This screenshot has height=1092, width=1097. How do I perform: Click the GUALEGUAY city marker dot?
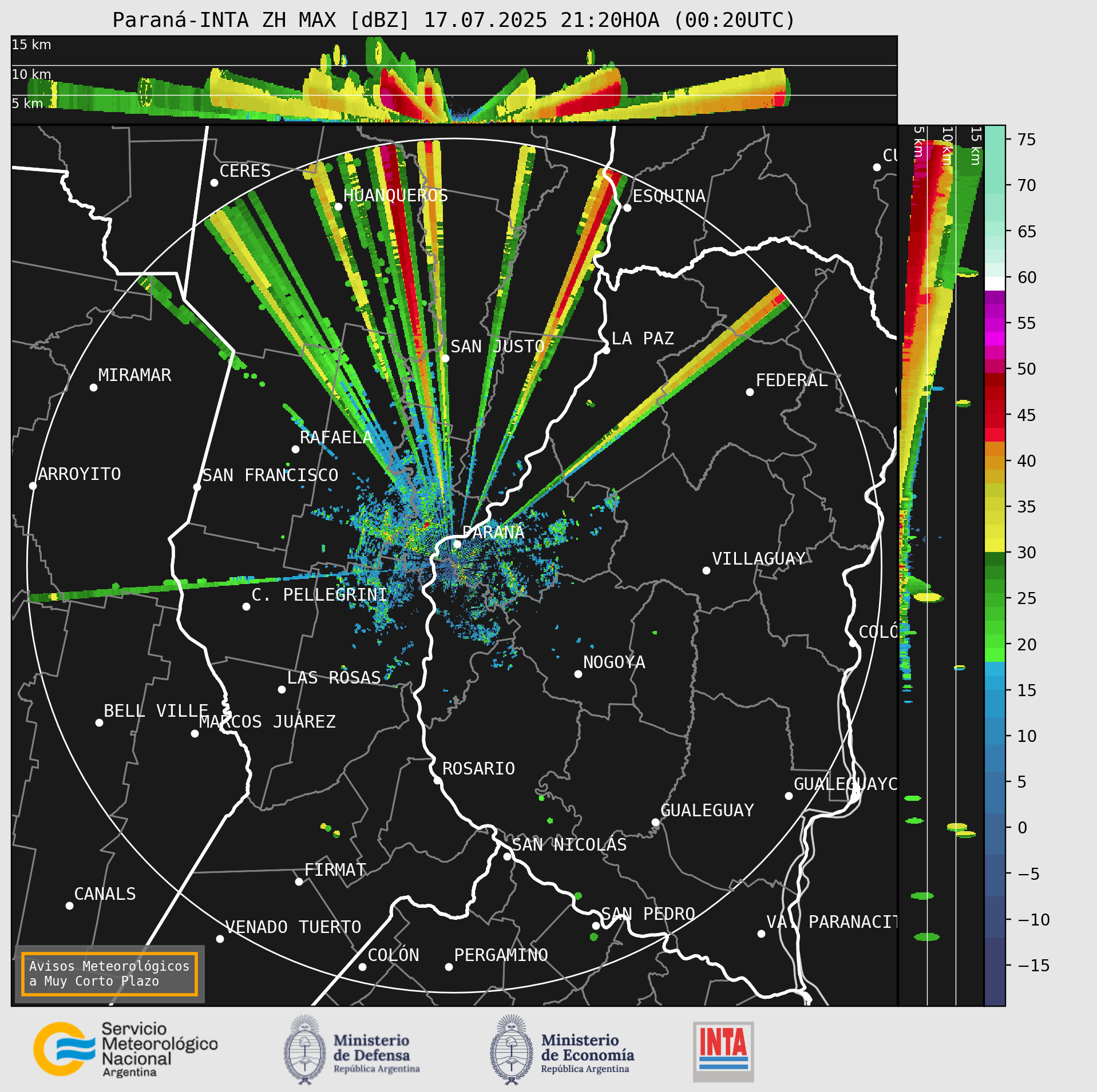tap(655, 822)
